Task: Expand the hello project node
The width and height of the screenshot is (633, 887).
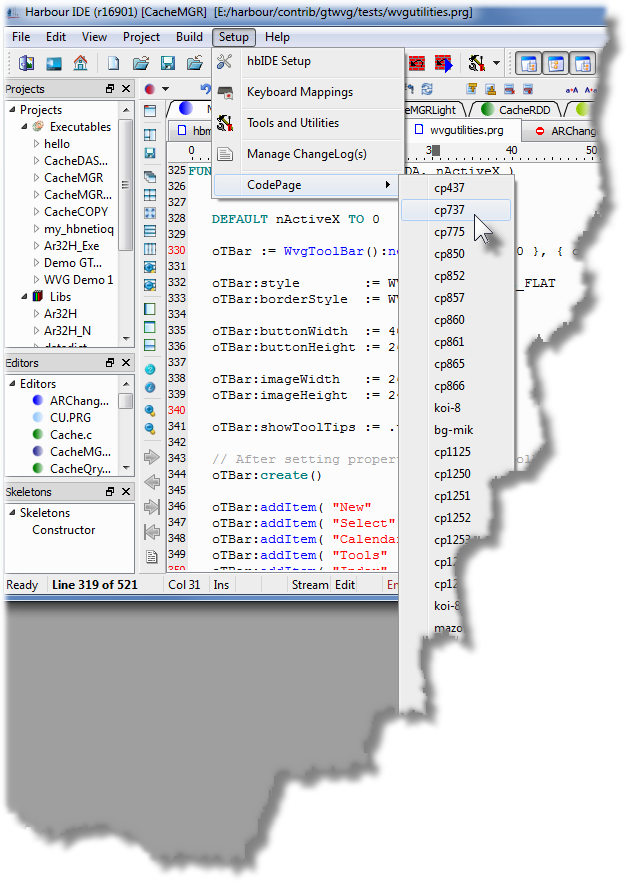Action: point(36,144)
